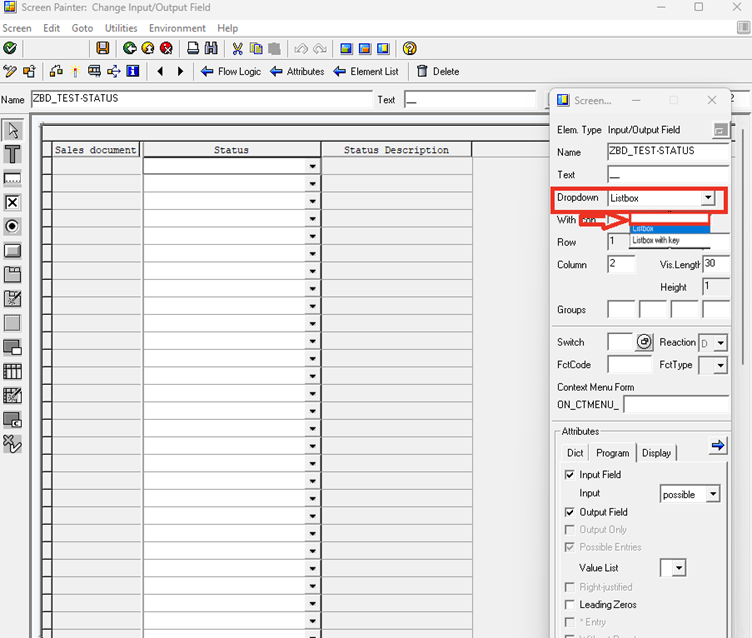
Task: Click the Element List button
Action: 366,71
